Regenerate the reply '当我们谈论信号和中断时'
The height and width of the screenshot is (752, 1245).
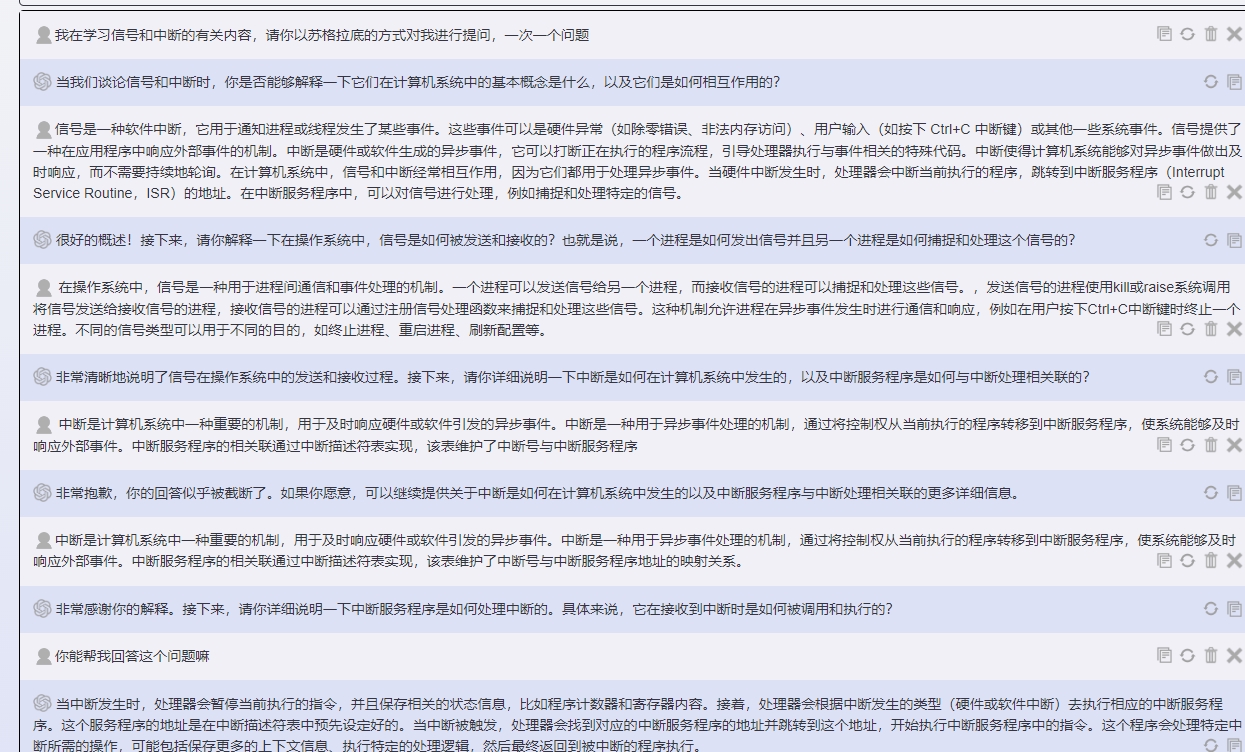click(1211, 82)
